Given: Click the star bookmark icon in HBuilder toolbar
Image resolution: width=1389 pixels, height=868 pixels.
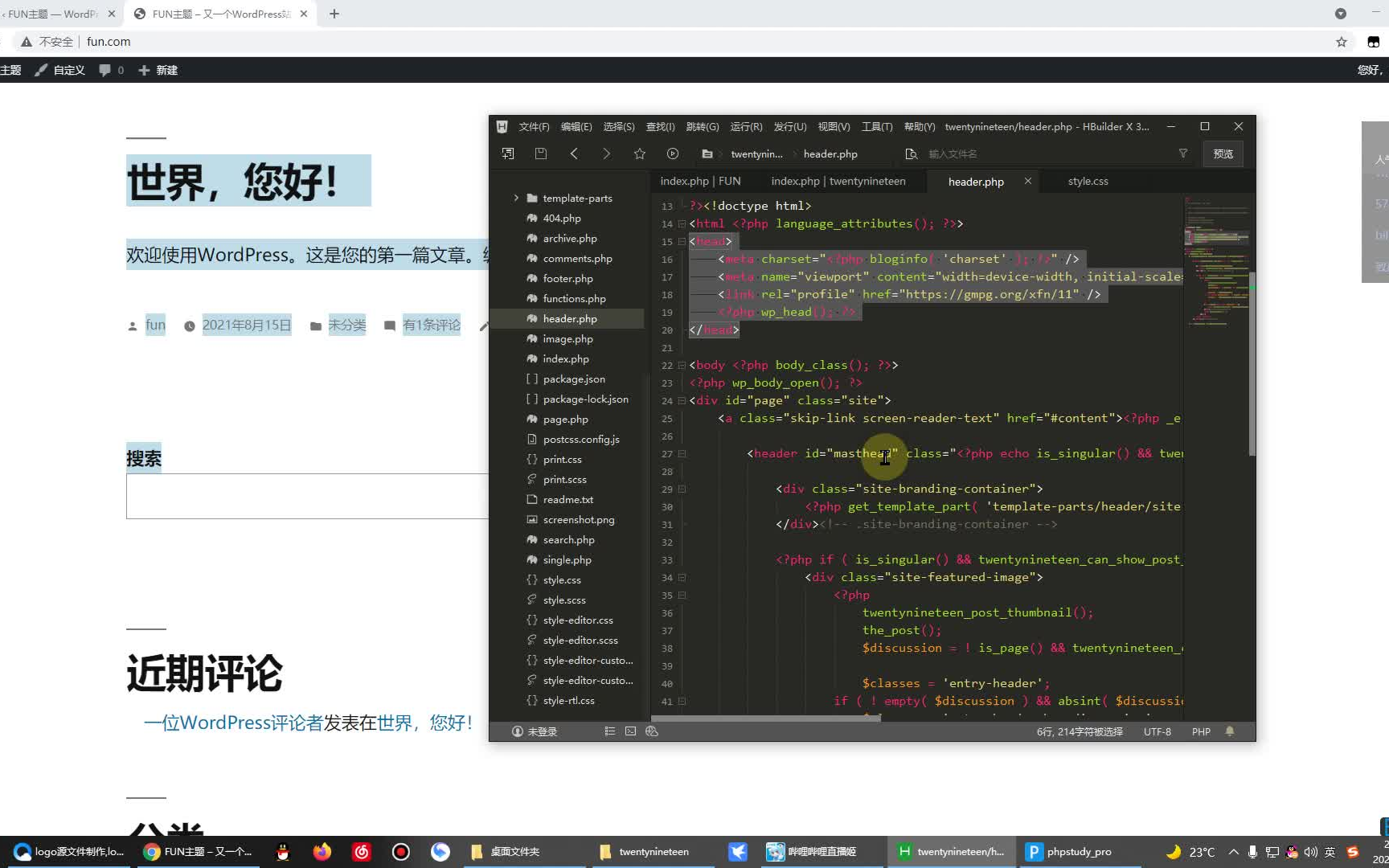Looking at the screenshot, I should point(640,154).
